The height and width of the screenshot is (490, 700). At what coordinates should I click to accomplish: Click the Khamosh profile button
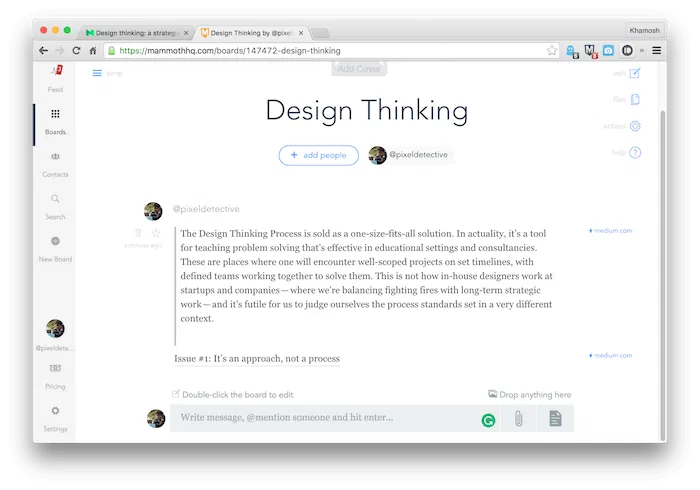tap(644, 30)
